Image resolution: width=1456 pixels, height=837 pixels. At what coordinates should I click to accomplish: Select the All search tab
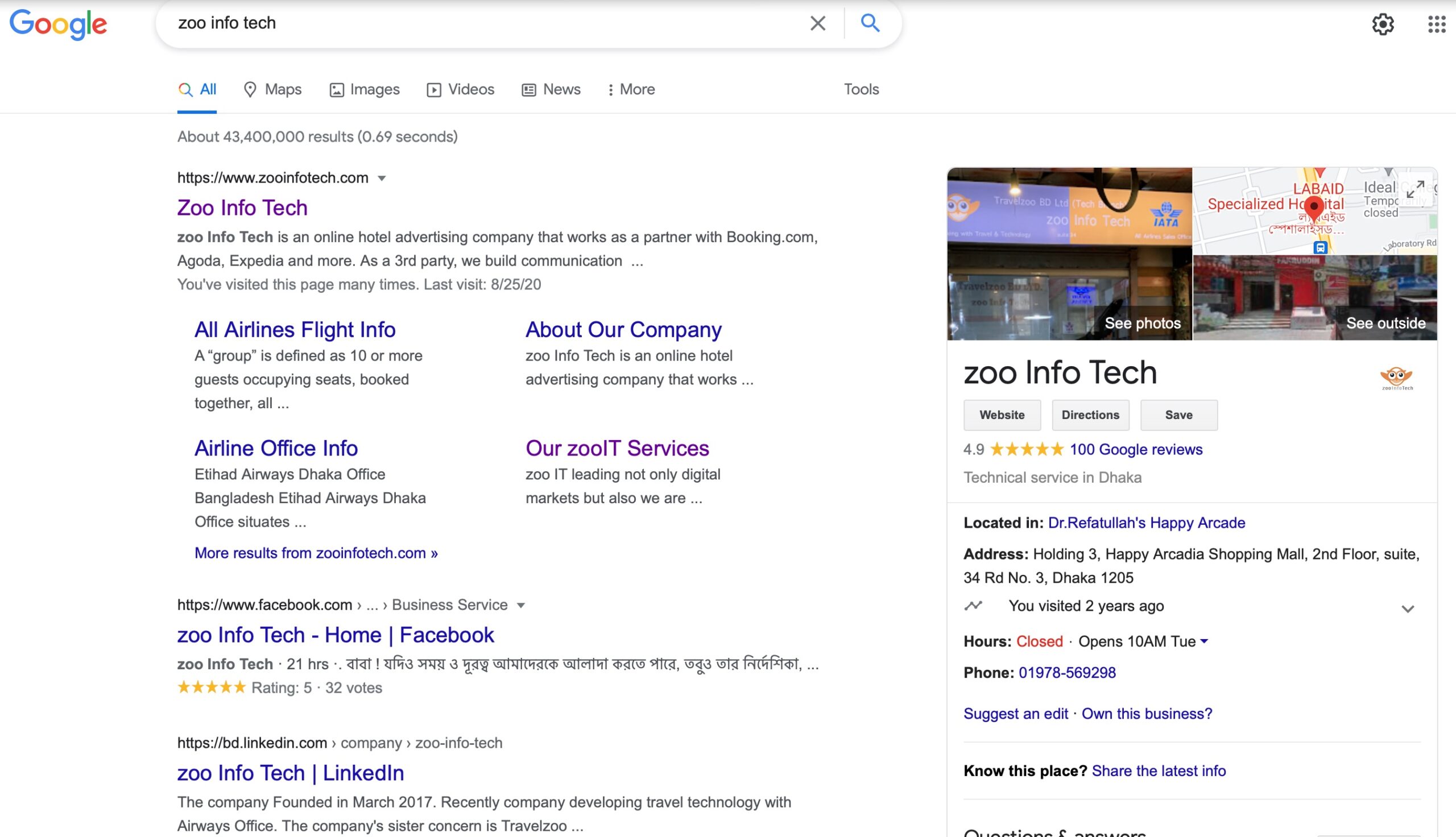coord(197,90)
